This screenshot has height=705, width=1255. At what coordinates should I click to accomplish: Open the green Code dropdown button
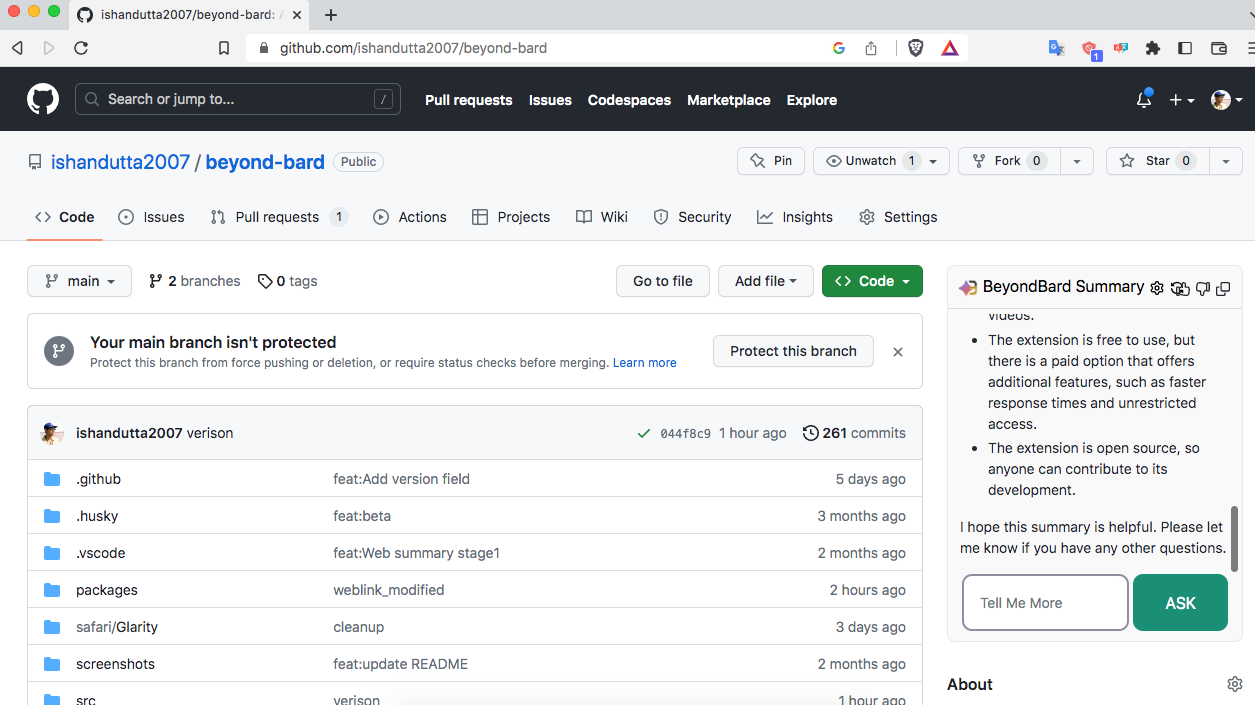872,281
